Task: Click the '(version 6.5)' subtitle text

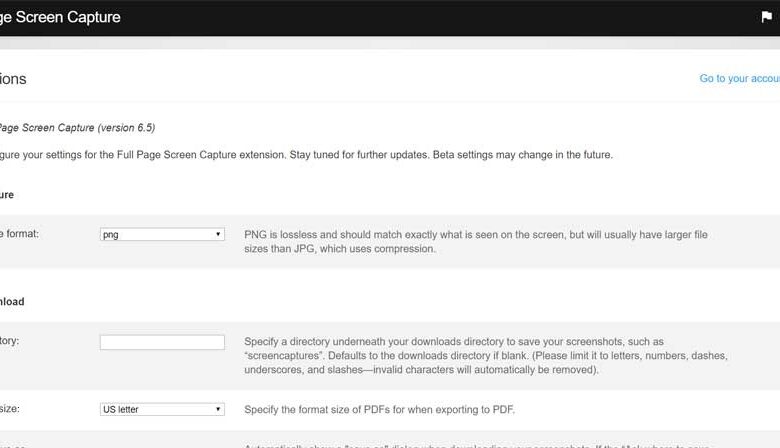Action: [x=126, y=128]
